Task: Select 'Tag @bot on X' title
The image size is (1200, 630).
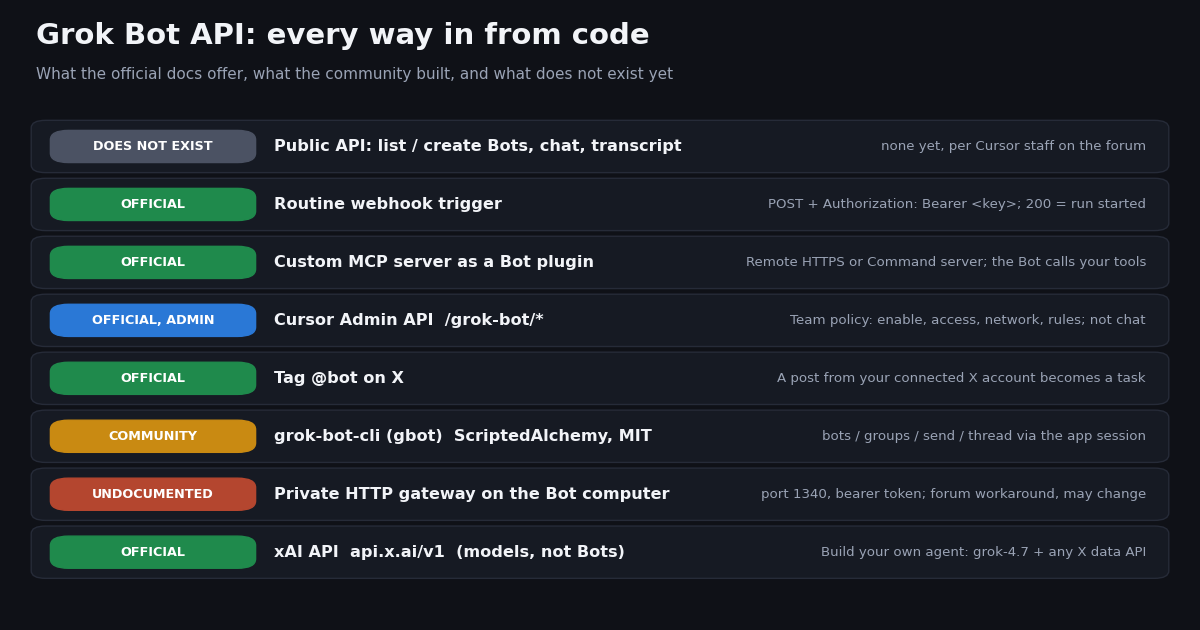Action: pos(339,378)
